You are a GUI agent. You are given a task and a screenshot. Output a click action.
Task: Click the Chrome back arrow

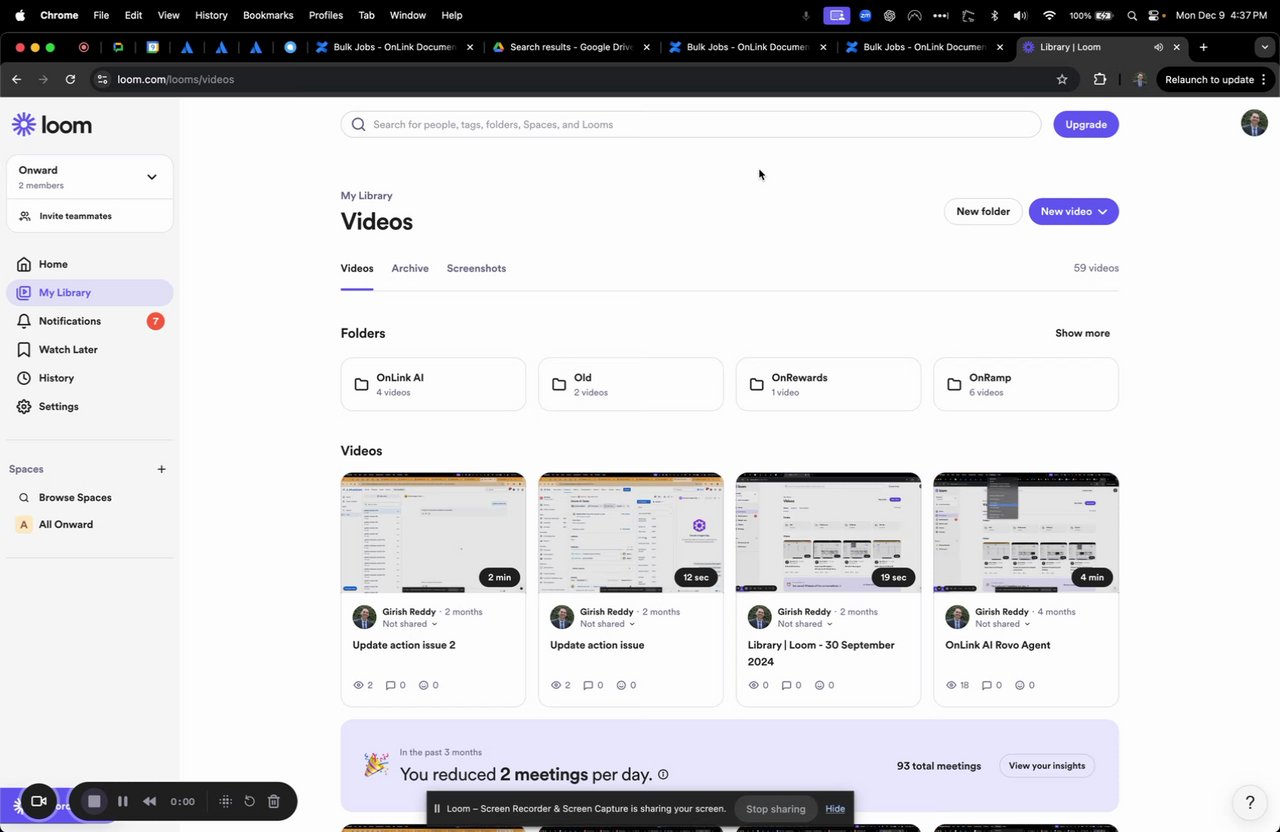[x=16, y=79]
